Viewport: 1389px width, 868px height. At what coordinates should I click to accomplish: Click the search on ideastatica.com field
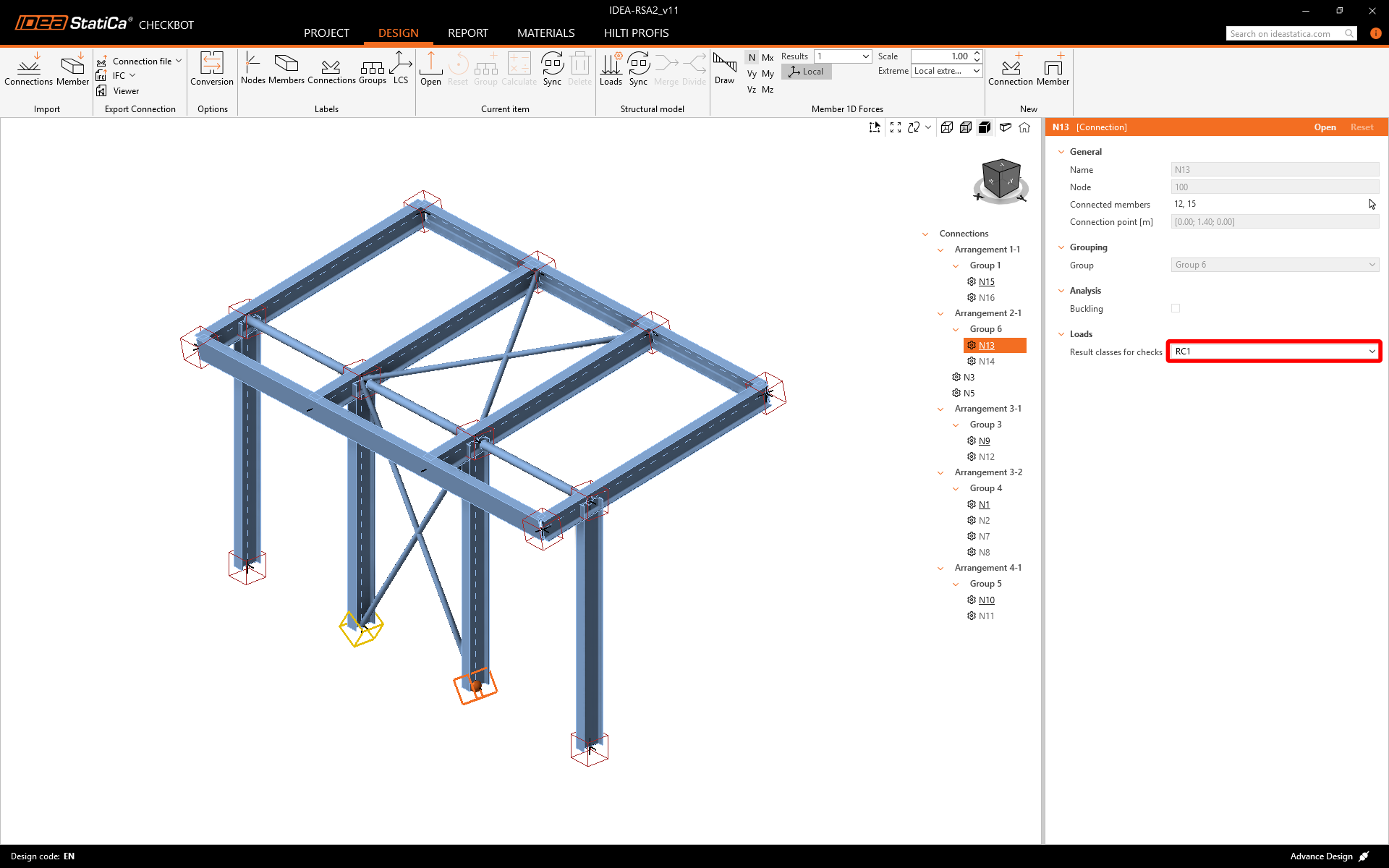(x=1284, y=34)
